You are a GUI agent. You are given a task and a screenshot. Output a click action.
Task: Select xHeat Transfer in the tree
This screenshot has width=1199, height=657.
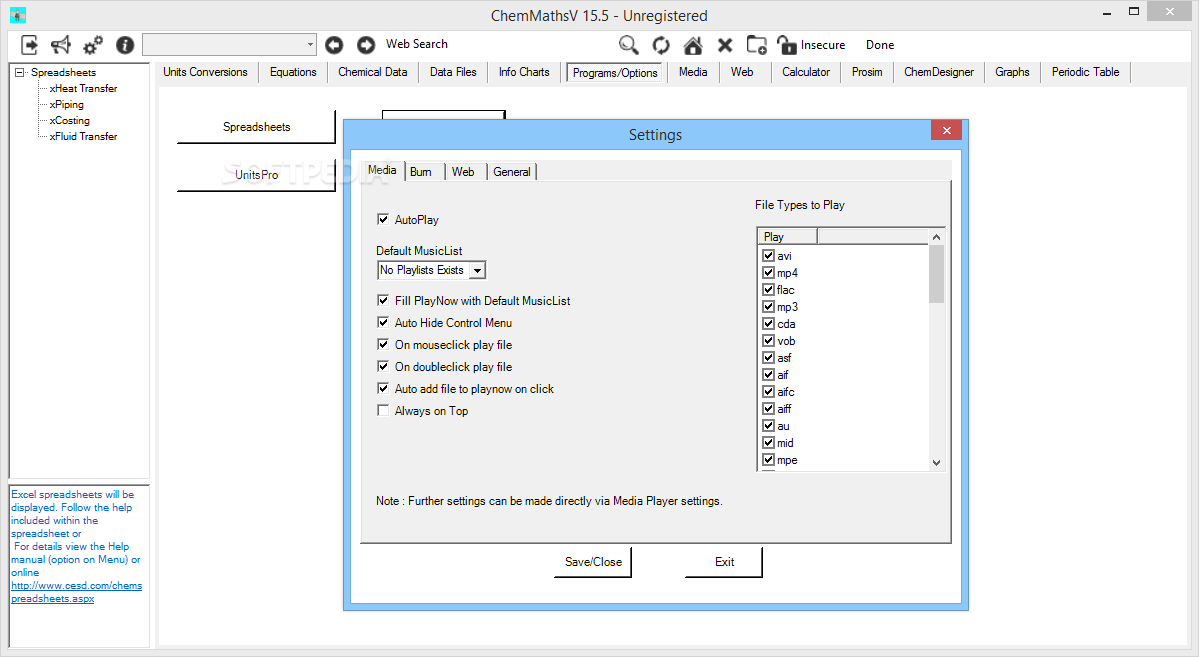[83, 89]
